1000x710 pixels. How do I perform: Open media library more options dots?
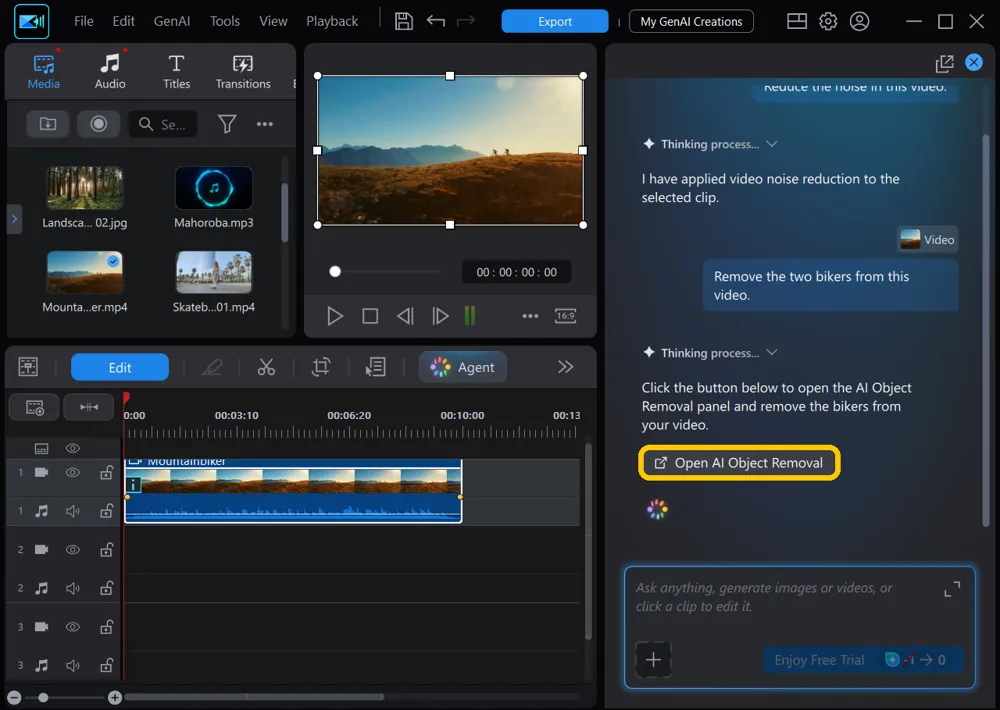point(265,124)
